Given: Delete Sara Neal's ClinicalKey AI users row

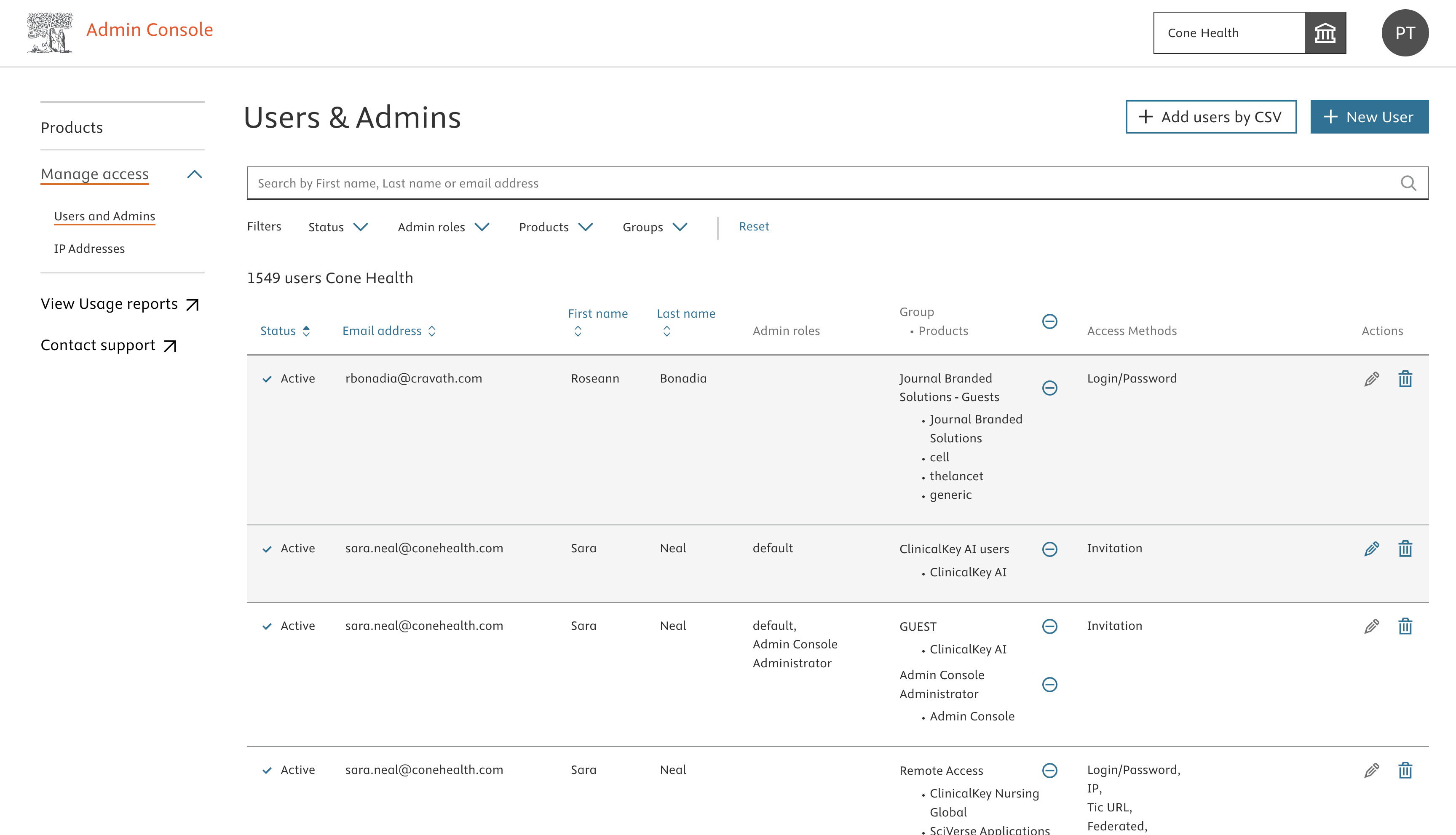Looking at the screenshot, I should click(x=1405, y=549).
